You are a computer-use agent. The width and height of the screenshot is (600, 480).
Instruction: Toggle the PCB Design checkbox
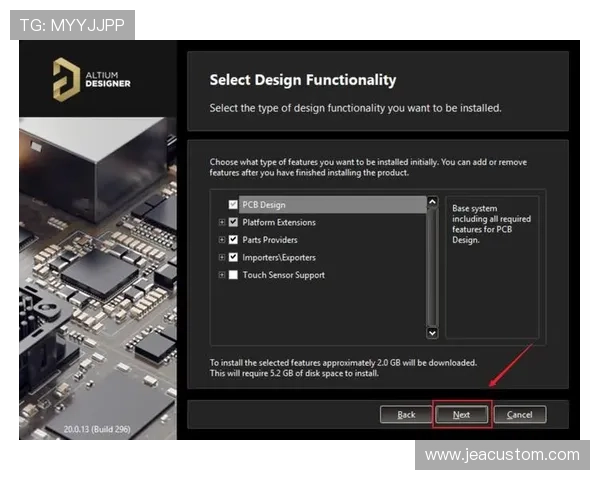tap(233, 205)
